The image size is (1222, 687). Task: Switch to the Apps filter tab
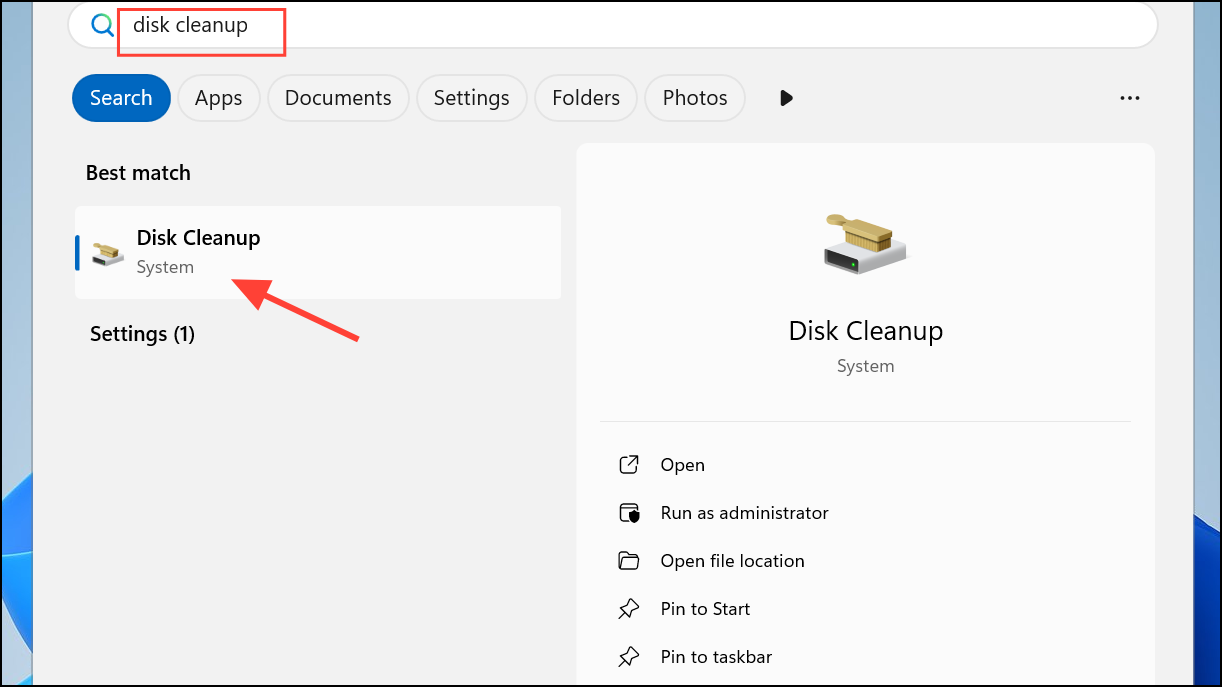[x=218, y=98]
